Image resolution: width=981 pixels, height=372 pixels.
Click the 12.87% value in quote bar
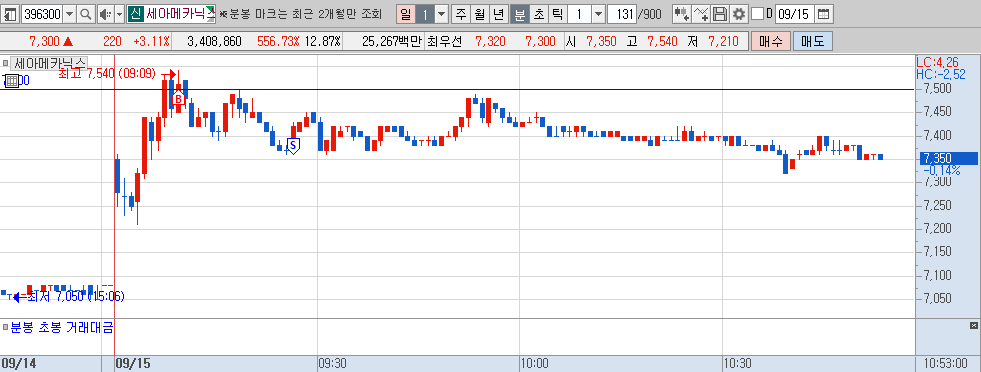coord(323,42)
